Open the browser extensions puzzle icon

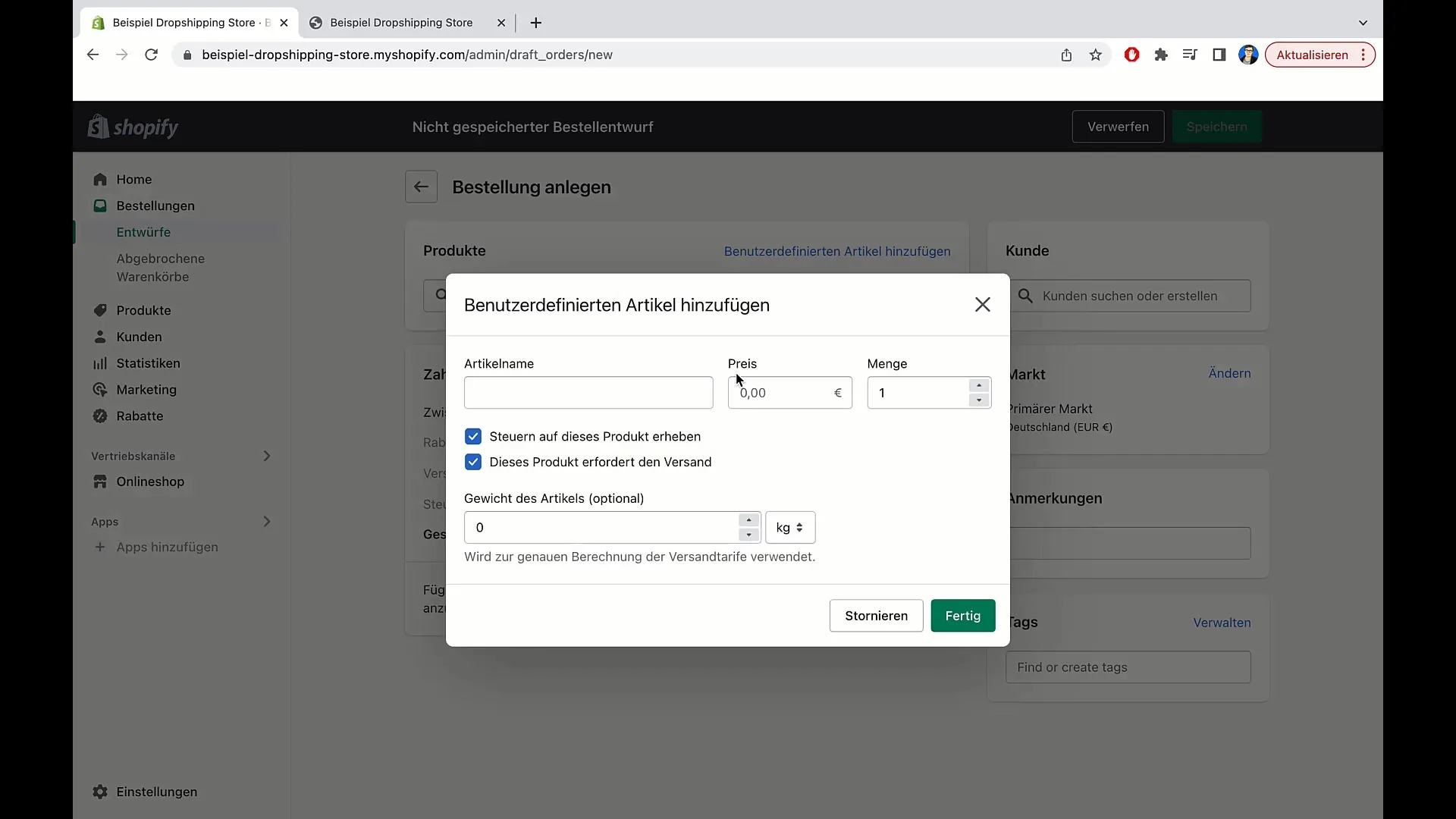[1161, 55]
